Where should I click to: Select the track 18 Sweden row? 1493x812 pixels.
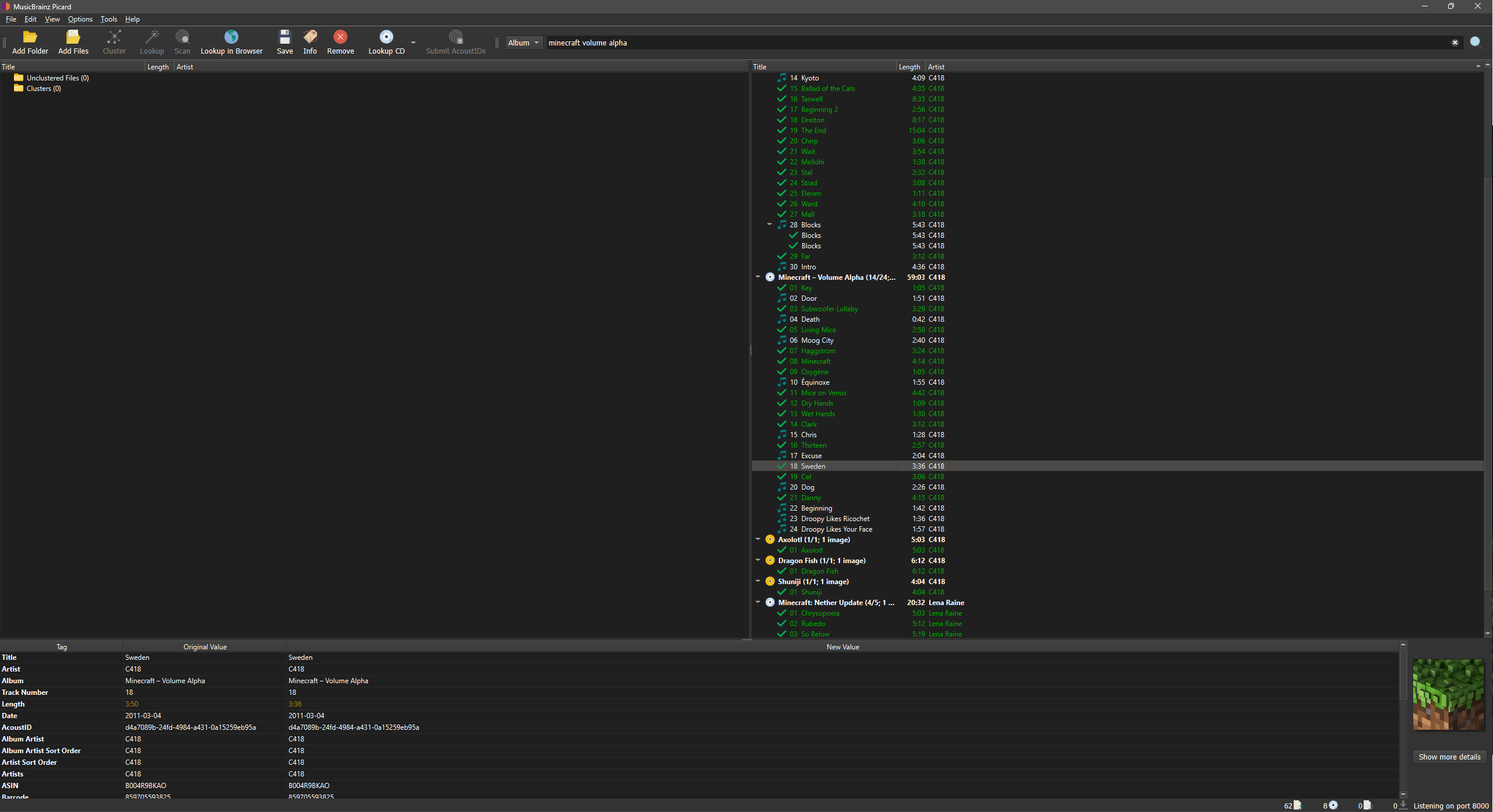(813, 466)
